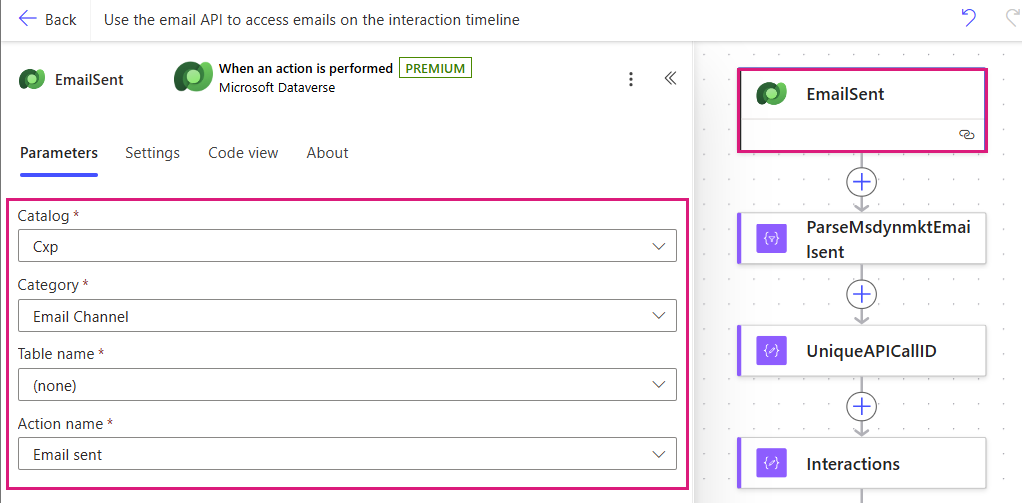Add a step below ParseMsdynmktEmailsent
The width and height of the screenshot is (1022, 503).
point(862,295)
